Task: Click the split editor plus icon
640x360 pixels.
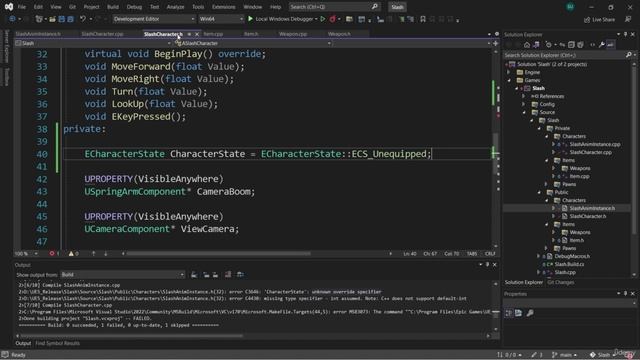Action: [496, 43]
